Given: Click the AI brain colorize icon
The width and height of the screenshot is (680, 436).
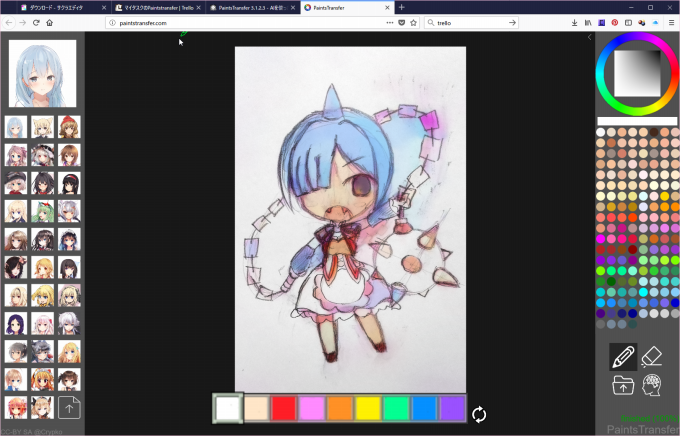Looking at the screenshot, I should tap(651, 385).
